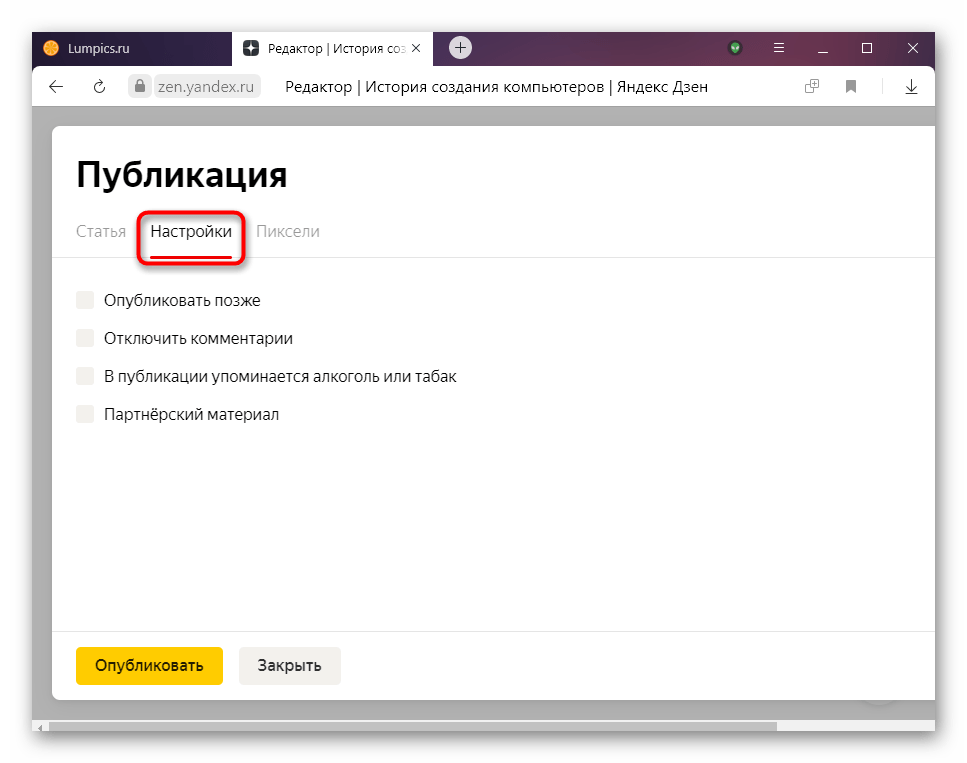Click the copy-page icon in address bar
Screen dimensions: 967x763
812,86
